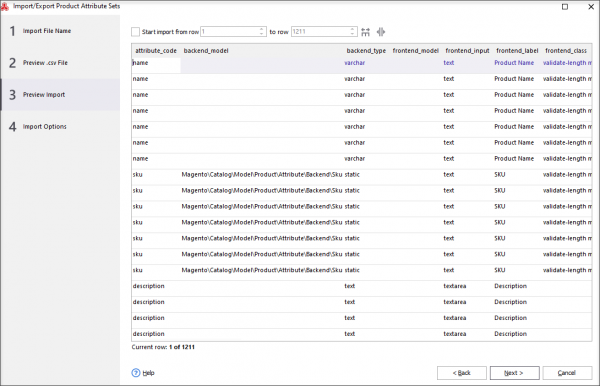Click the 'to row' number field
The width and height of the screenshot is (600, 386).
[x=321, y=32]
